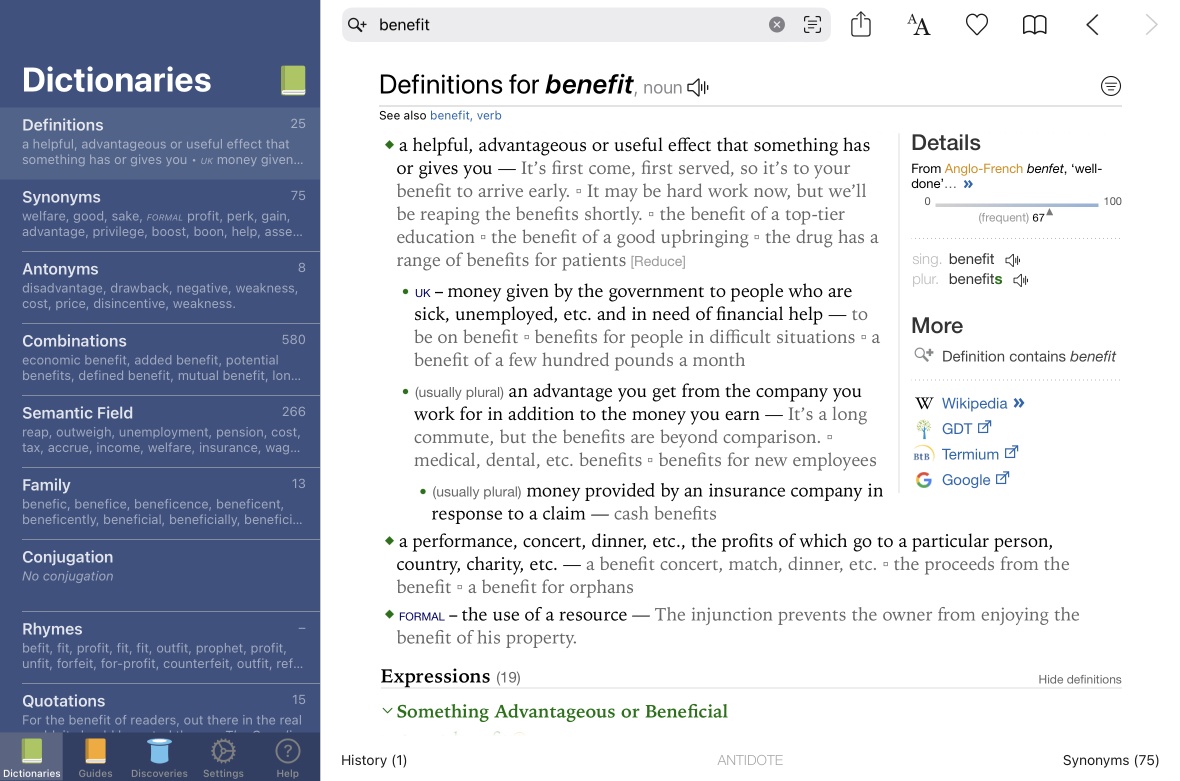Hide definitions in the Expressions section
The image size is (1180, 781).
coord(1079,679)
